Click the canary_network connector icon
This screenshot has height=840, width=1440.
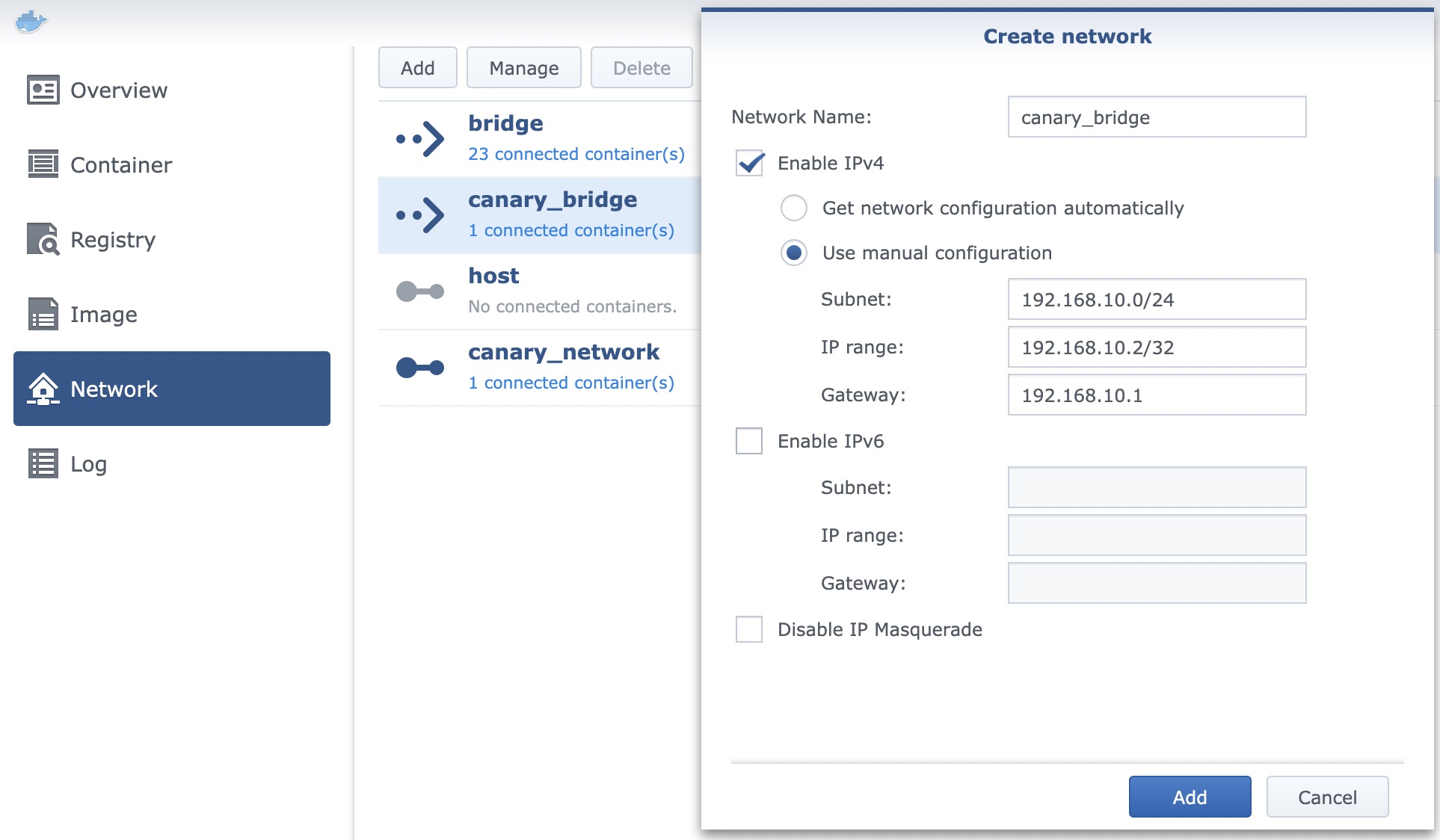420,368
